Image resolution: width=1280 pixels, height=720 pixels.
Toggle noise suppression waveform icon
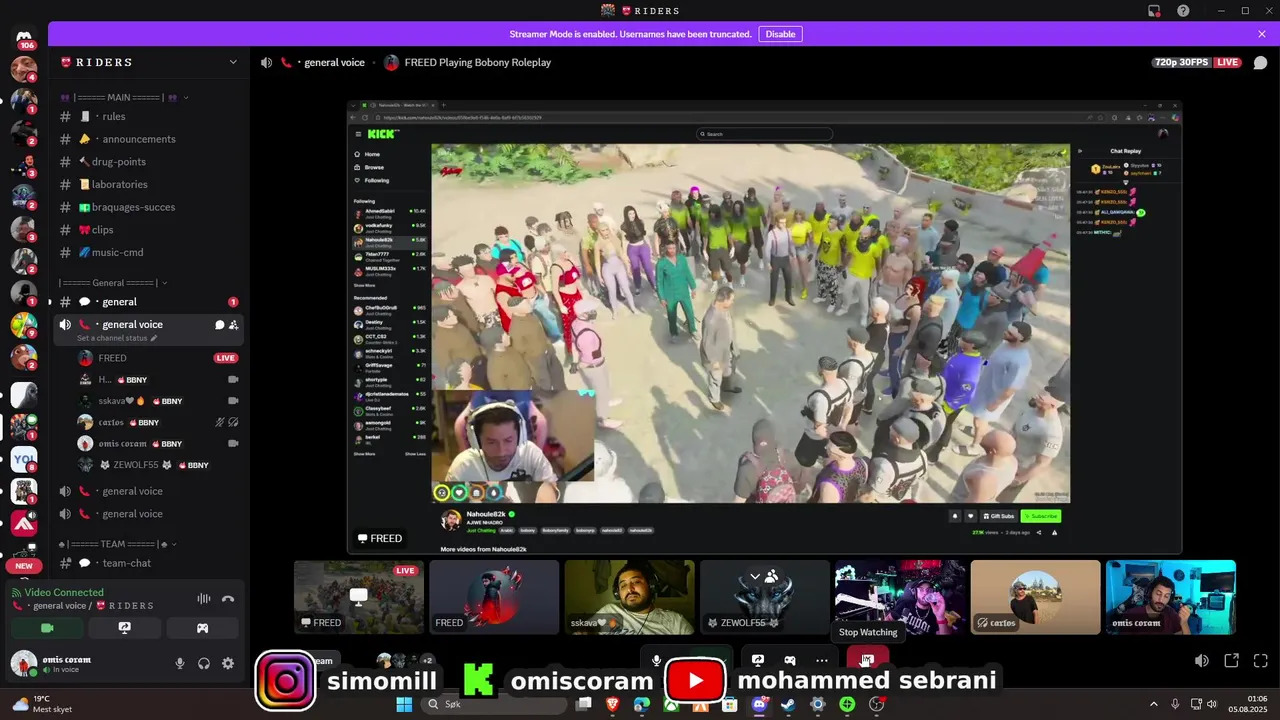(204, 598)
